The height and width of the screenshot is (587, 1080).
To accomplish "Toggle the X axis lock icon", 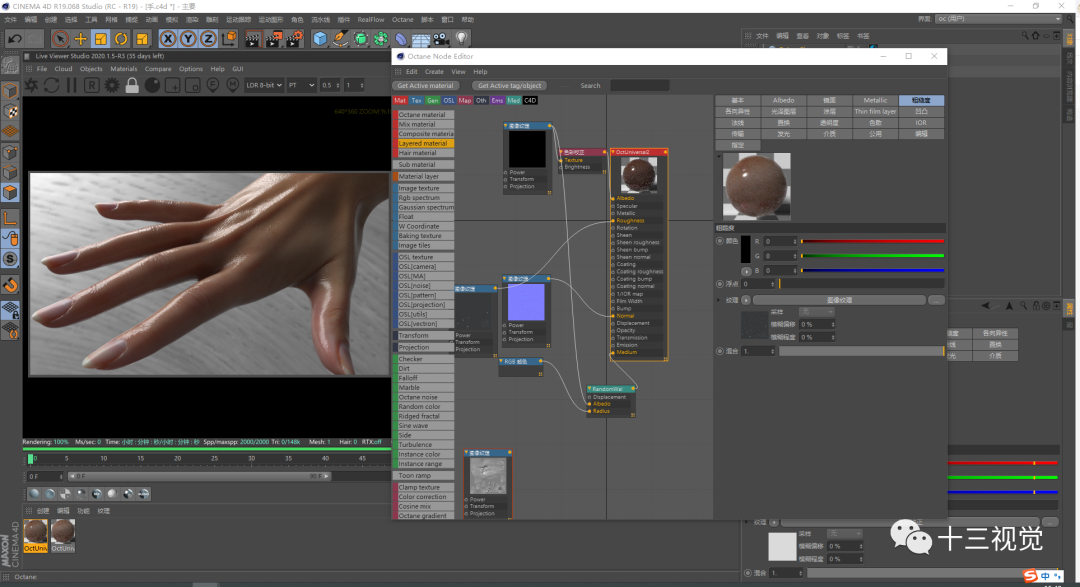I will point(167,39).
